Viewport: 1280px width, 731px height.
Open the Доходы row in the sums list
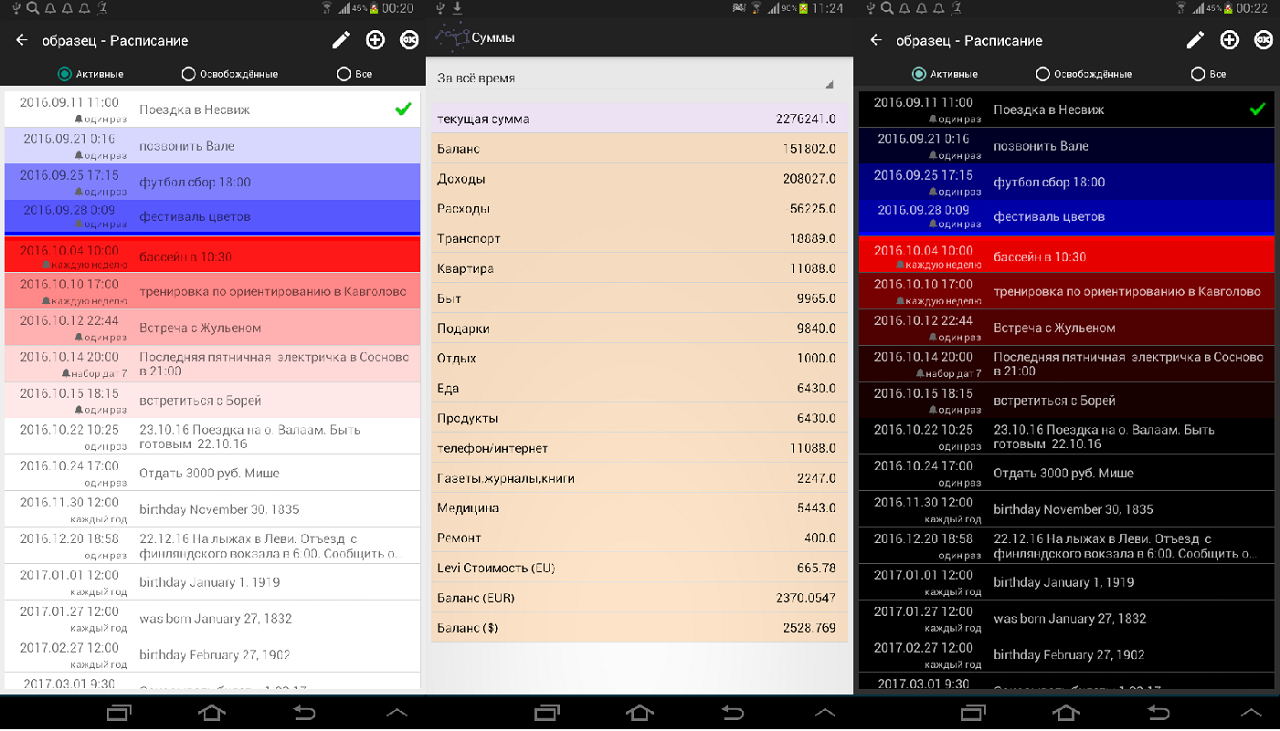[x=638, y=179]
